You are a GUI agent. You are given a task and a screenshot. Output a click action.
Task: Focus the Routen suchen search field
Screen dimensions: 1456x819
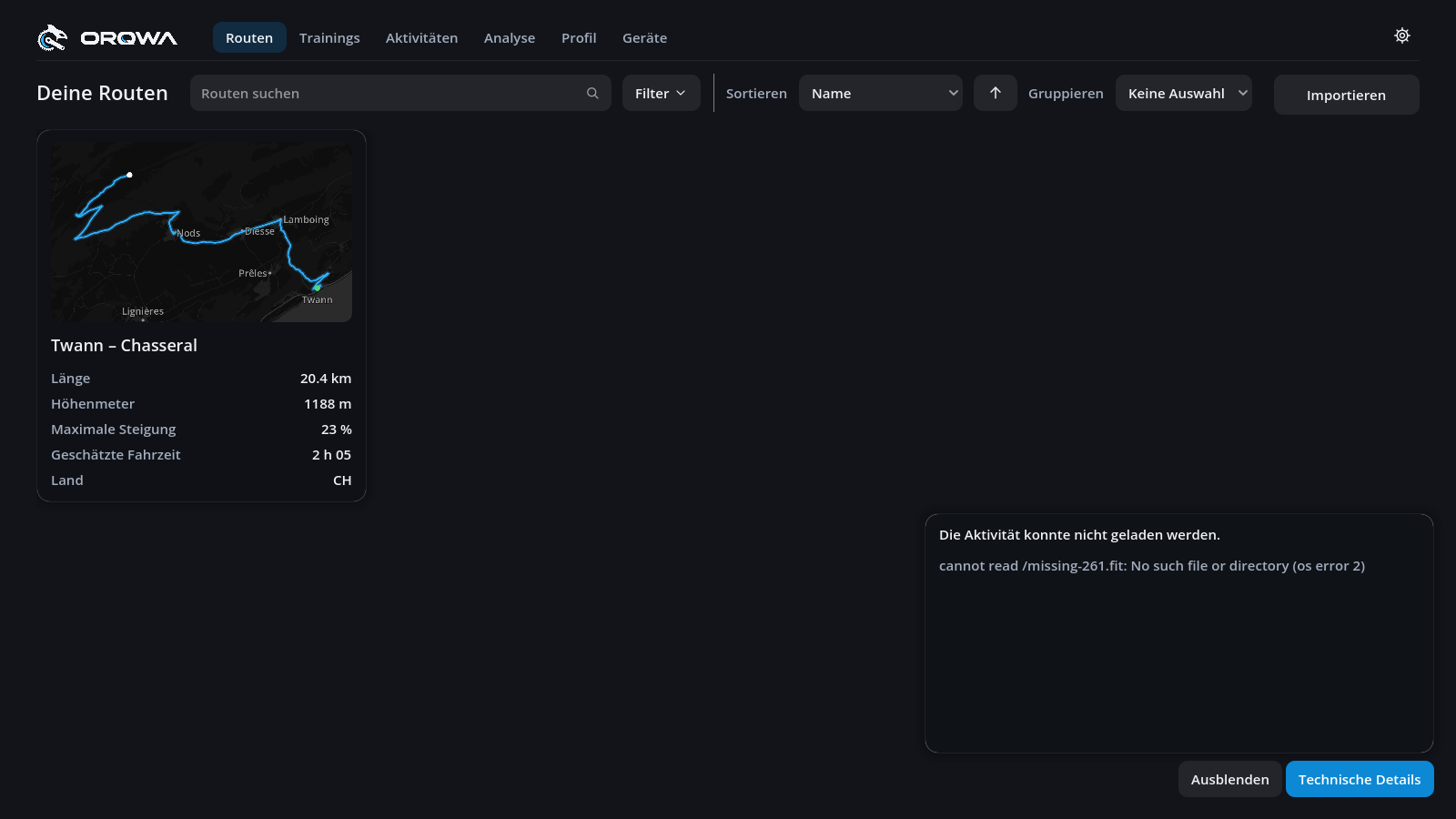(x=400, y=93)
